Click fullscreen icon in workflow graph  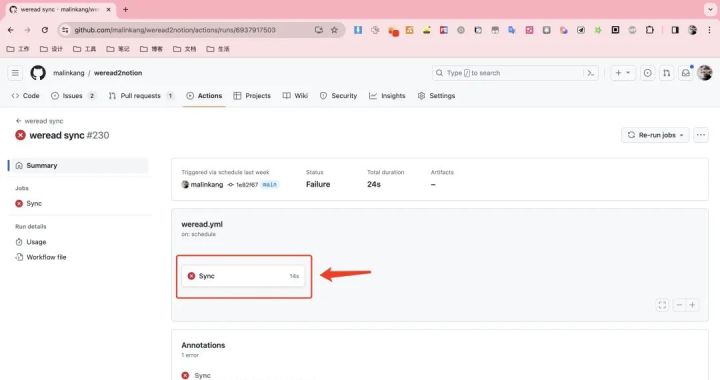(x=662, y=305)
